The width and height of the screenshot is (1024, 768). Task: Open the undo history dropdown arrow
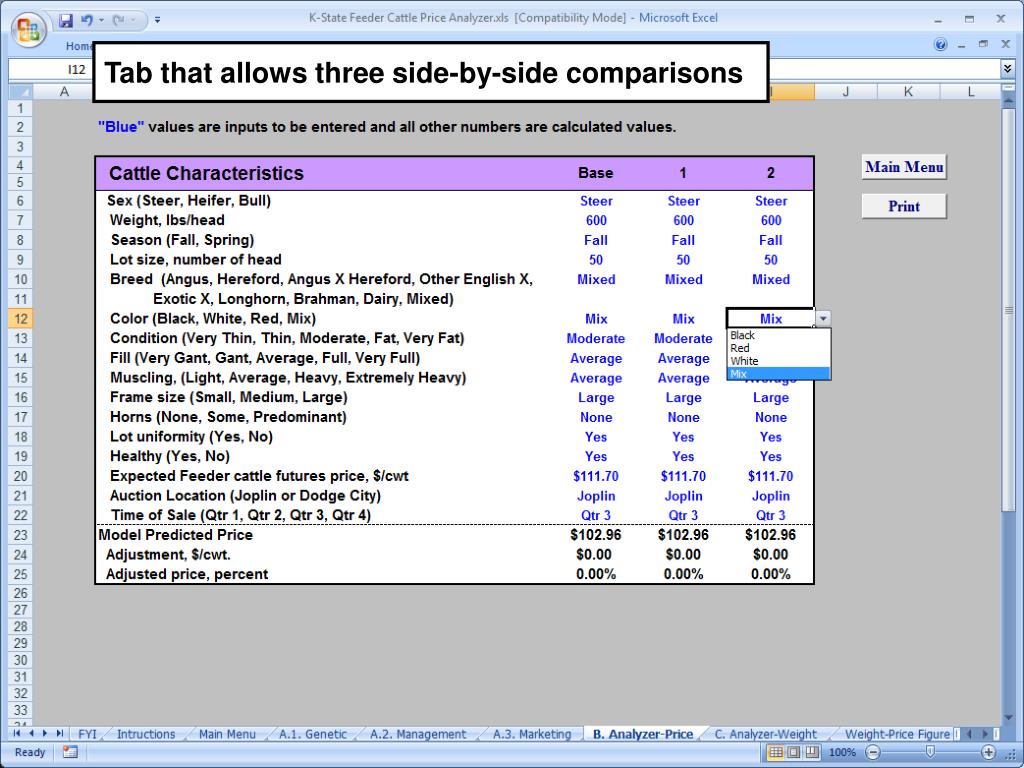tap(101, 20)
